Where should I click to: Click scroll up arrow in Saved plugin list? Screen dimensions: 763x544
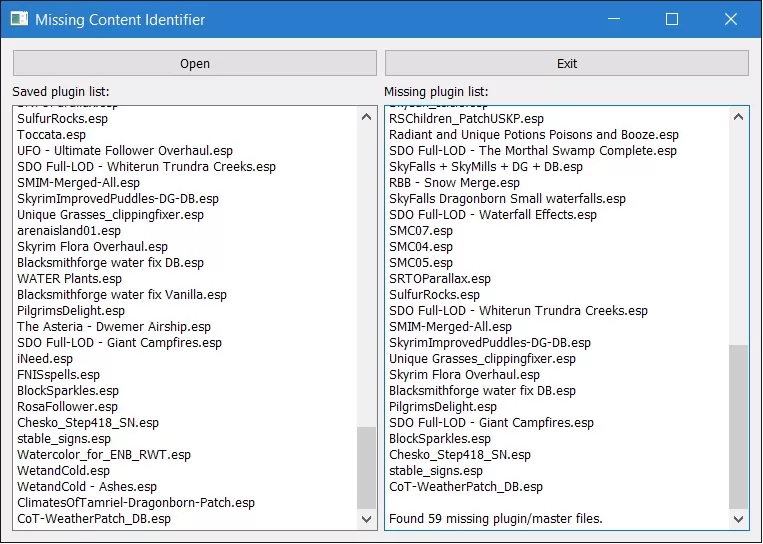pos(366,117)
